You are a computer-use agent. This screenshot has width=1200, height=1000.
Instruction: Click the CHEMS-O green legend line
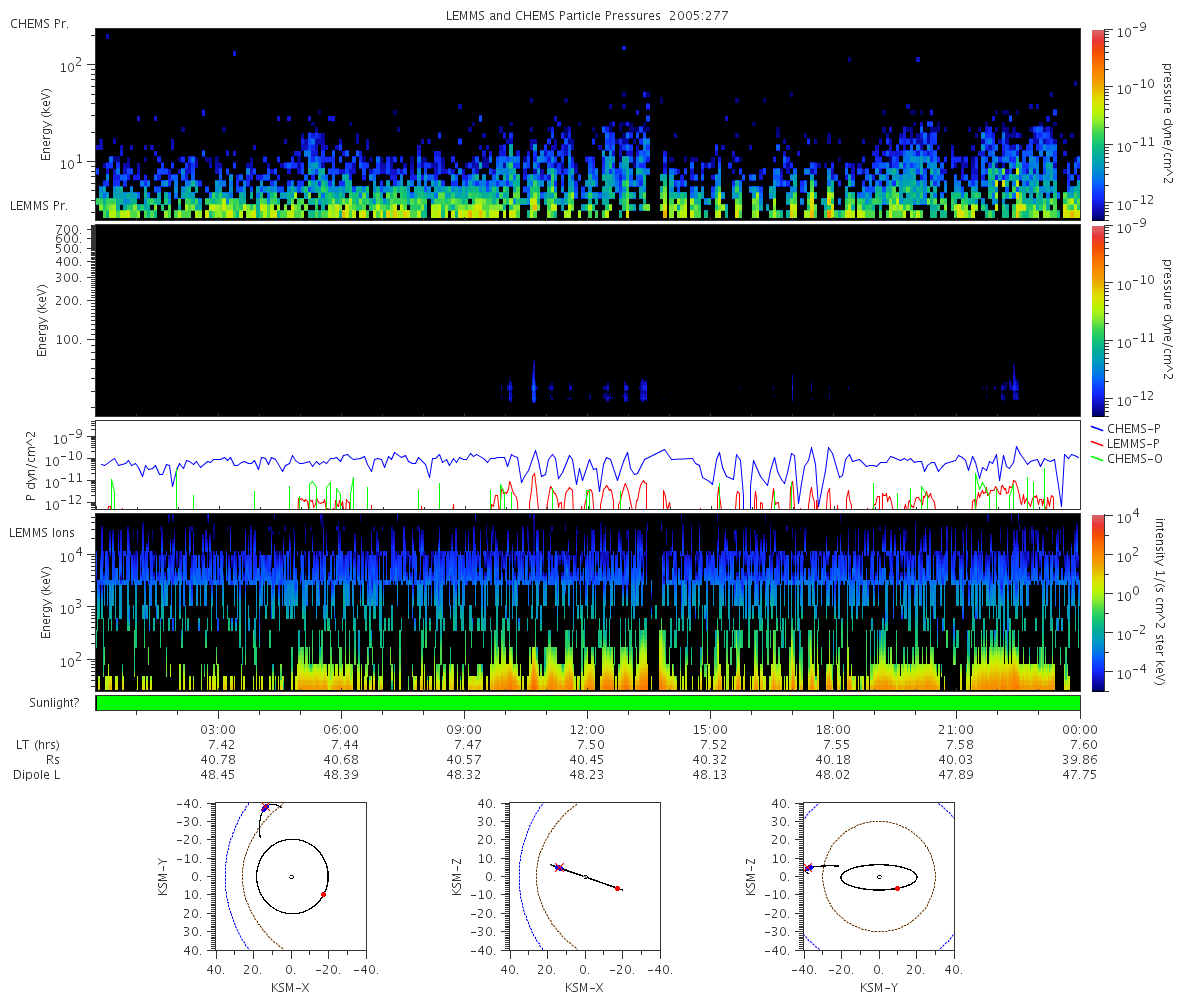[1097, 458]
